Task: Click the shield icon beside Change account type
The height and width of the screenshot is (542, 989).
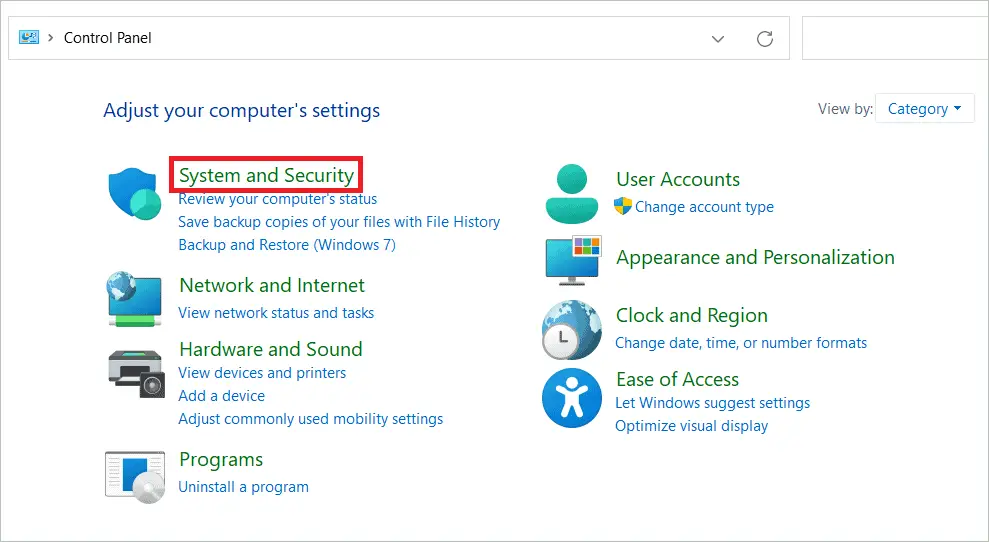Action: click(x=623, y=206)
